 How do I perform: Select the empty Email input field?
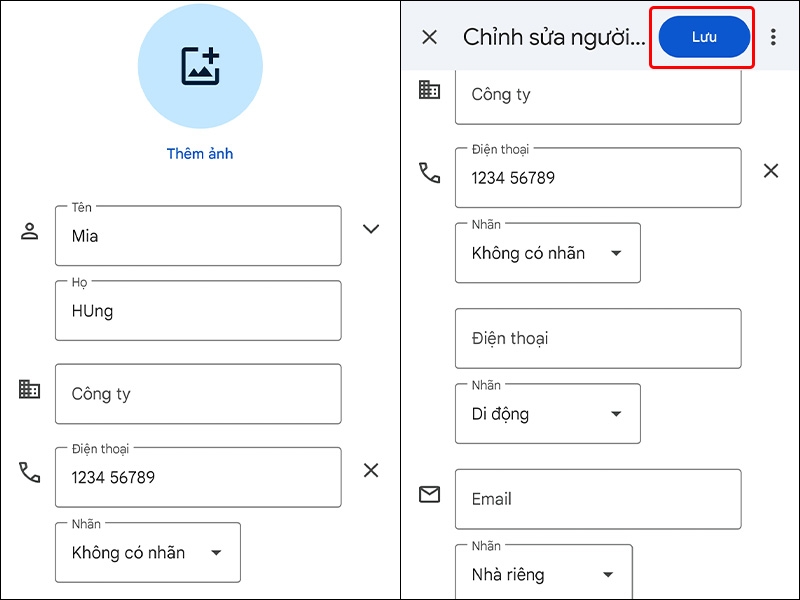tap(598, 498)
